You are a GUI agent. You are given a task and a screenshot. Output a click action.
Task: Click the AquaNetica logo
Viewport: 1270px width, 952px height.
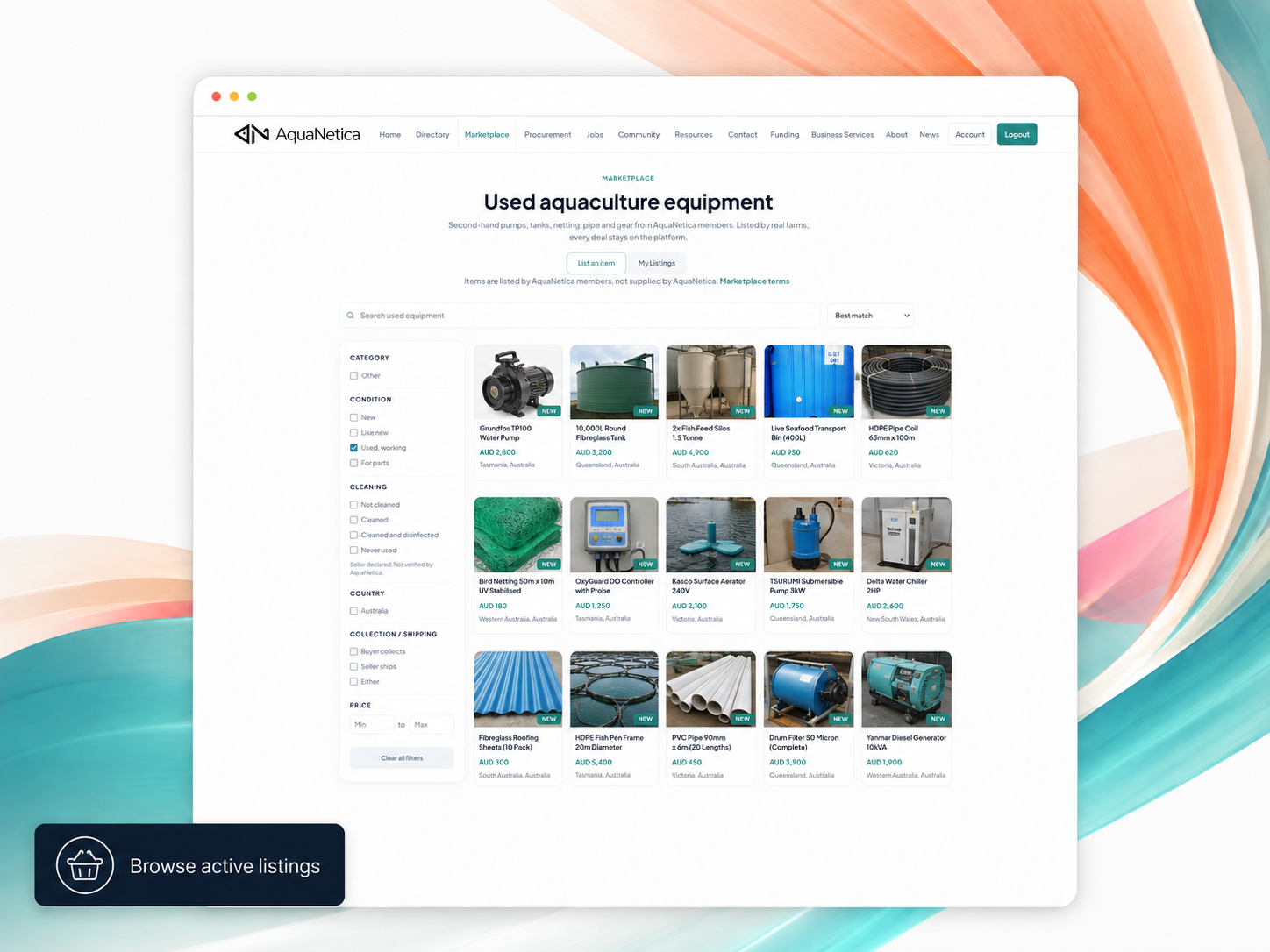tap(296, 134)
